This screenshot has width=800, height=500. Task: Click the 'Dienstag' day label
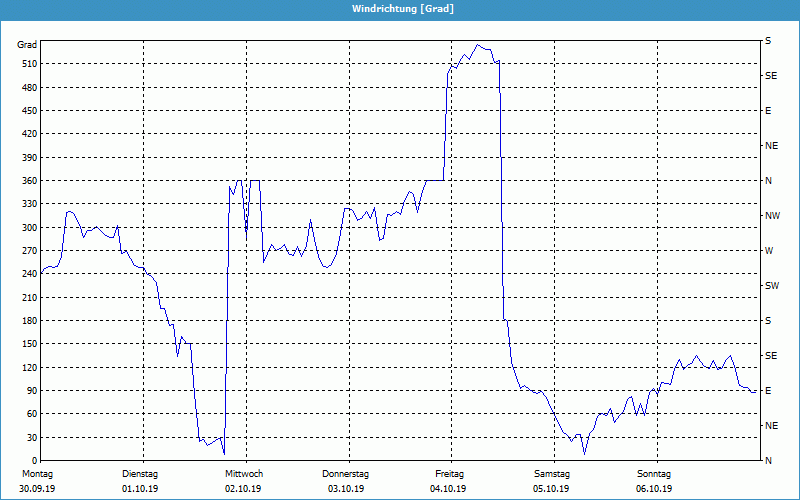tap(140, 474)
